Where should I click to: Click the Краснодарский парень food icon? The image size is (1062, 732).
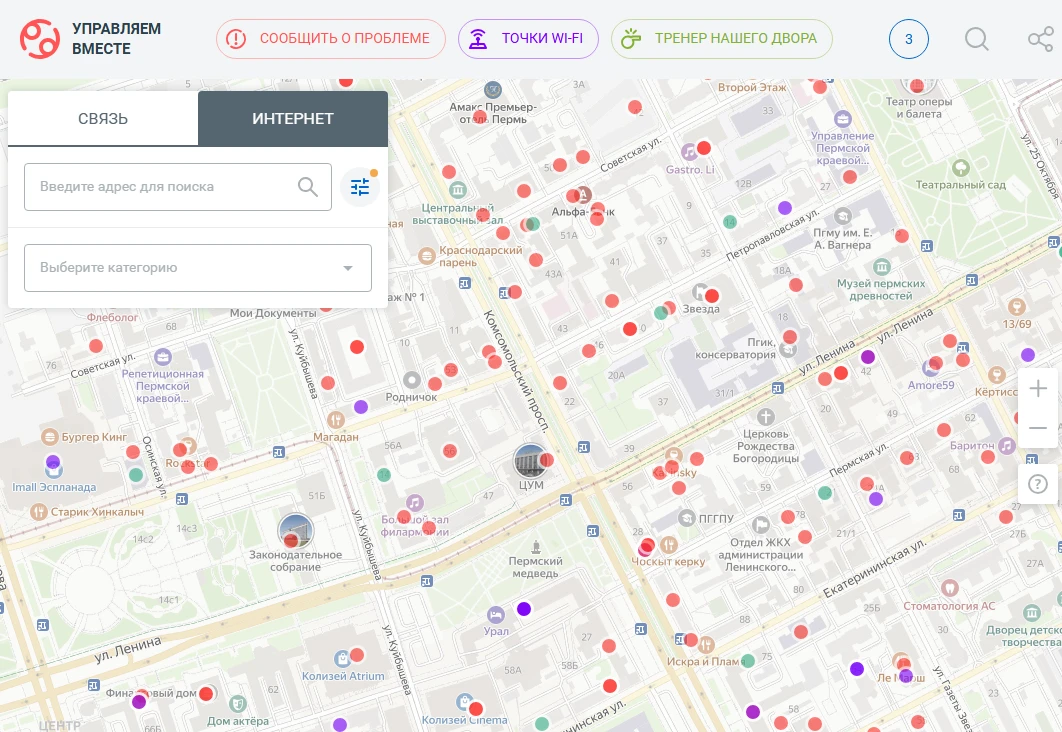pos(426,256)
